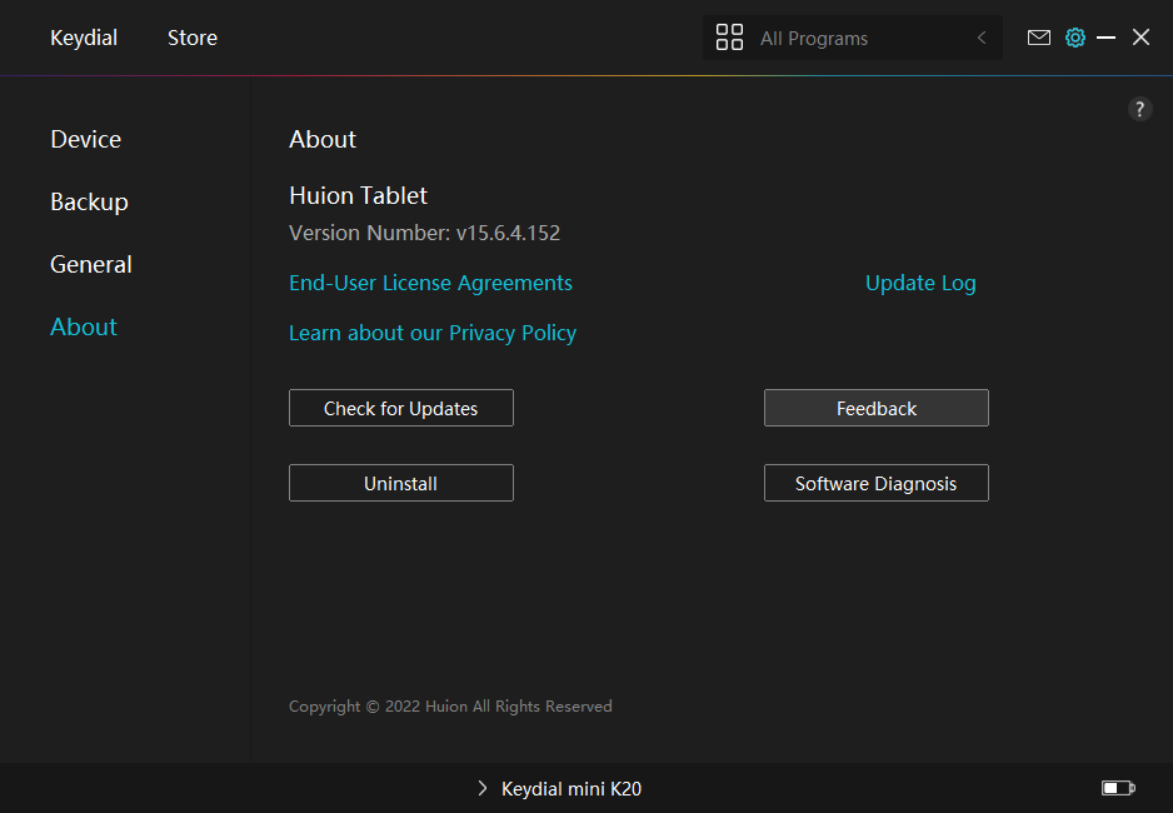Minimize the Huion window

coord(1106,38)
